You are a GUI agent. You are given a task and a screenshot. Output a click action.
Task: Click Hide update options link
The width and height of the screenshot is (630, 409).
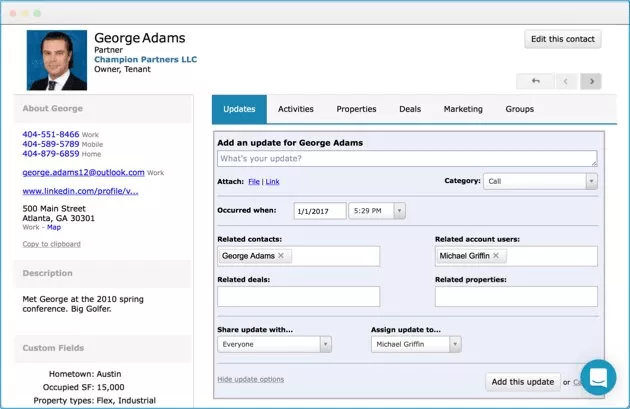250,379
